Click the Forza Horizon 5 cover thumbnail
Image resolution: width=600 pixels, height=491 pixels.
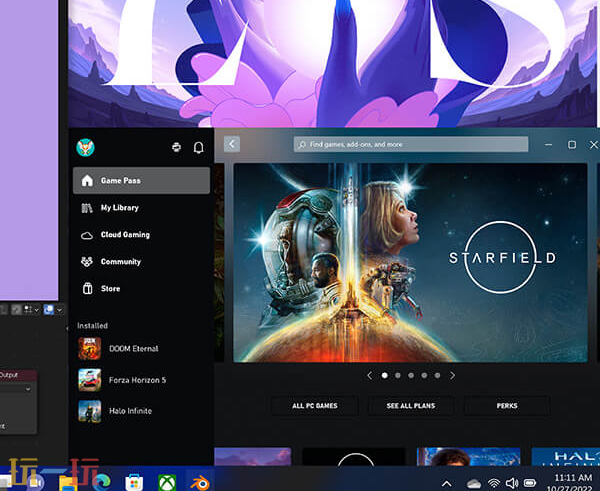click(x=90, y=380)
